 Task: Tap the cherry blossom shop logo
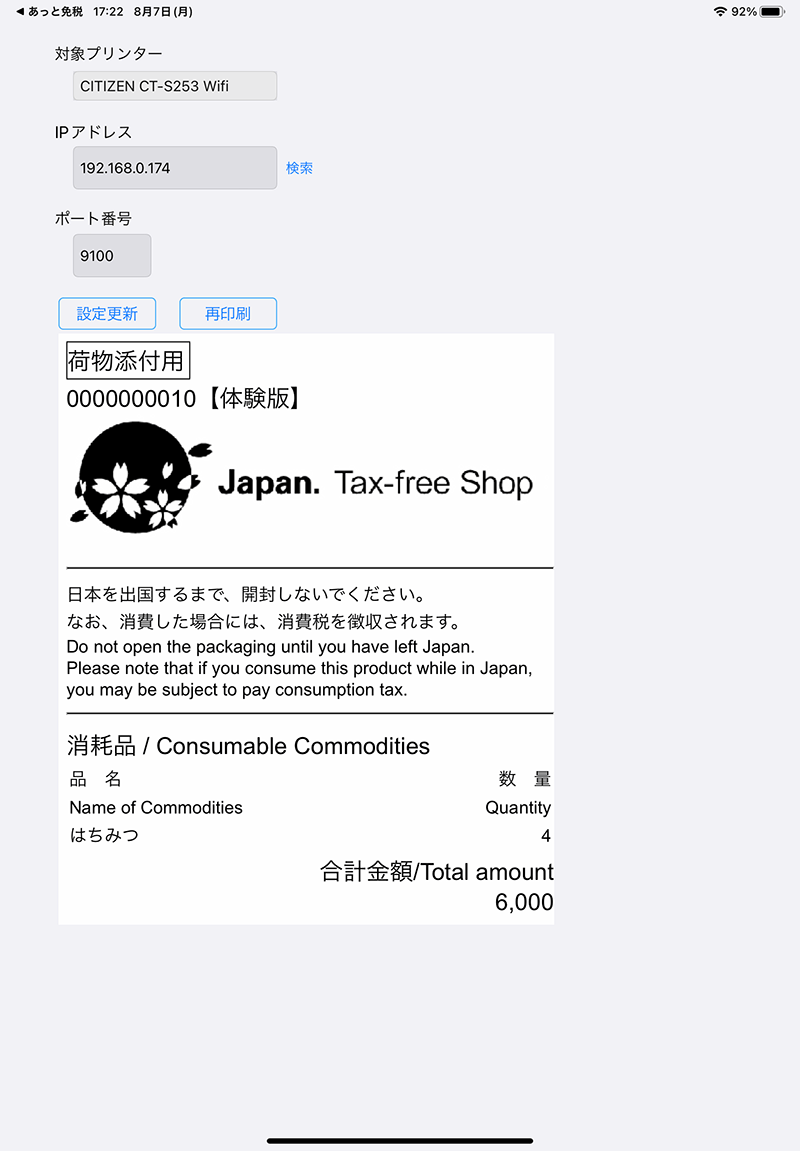(140, 477)
